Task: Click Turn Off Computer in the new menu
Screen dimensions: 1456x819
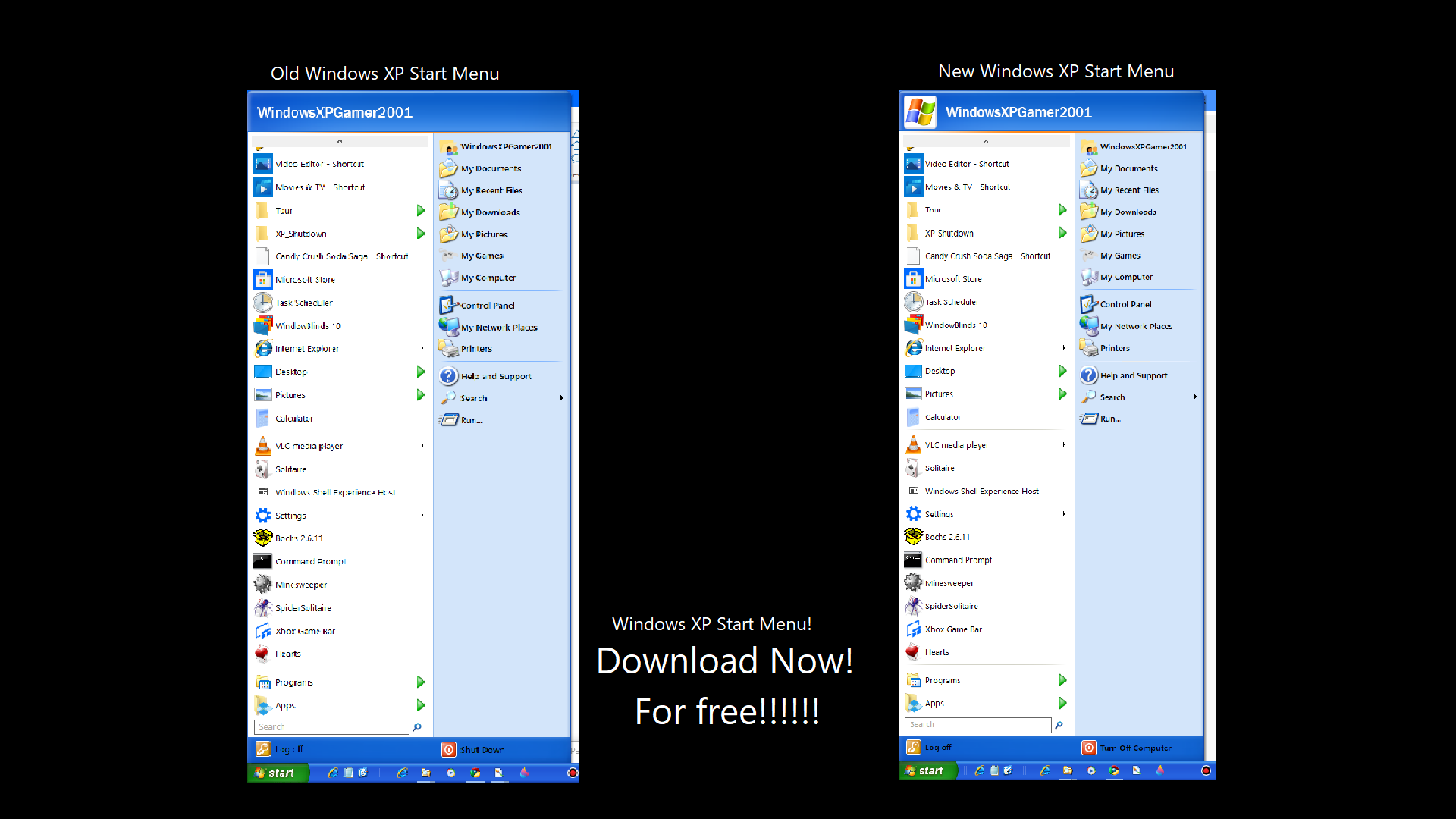Action: pos(1134,748)
